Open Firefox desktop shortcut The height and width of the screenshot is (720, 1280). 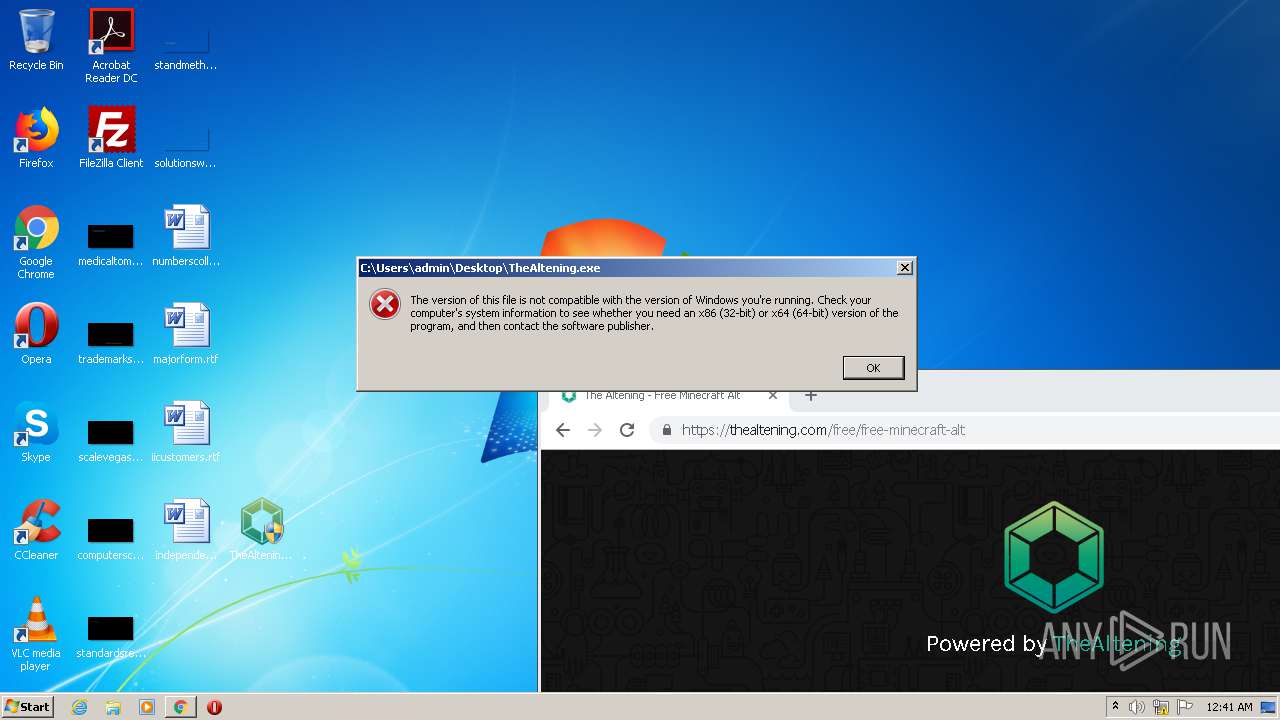[36, 137]
